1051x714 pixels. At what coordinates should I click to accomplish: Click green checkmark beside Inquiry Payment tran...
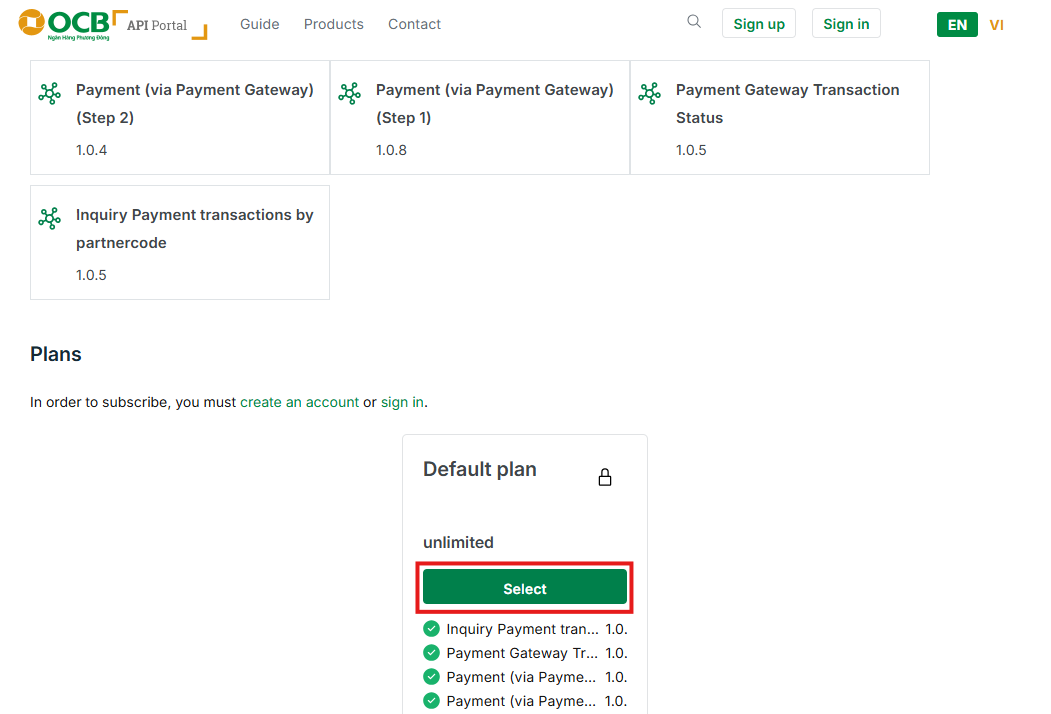[431, 629]
